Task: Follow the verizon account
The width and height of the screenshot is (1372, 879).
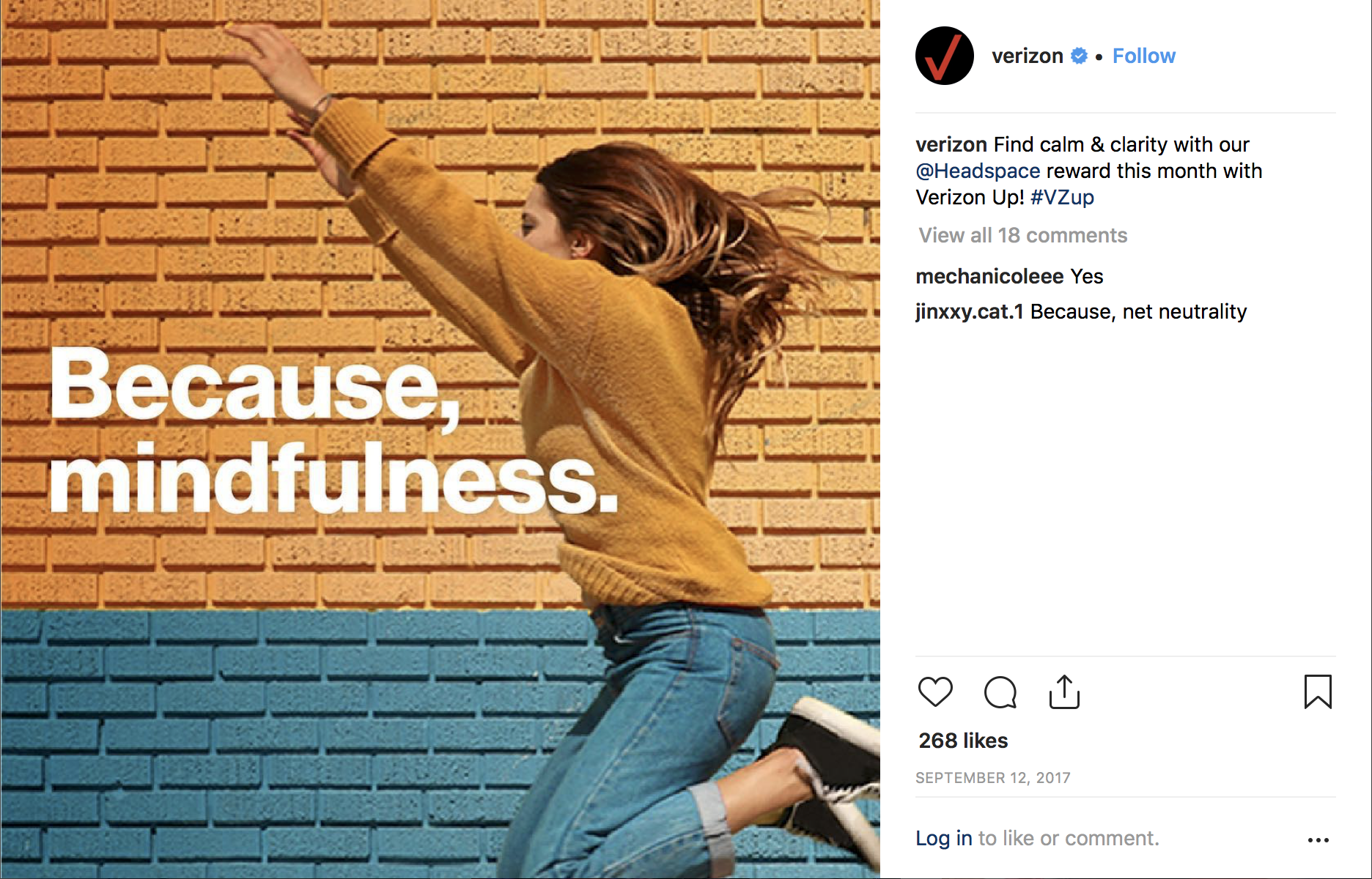Action: pos(1143,56)
